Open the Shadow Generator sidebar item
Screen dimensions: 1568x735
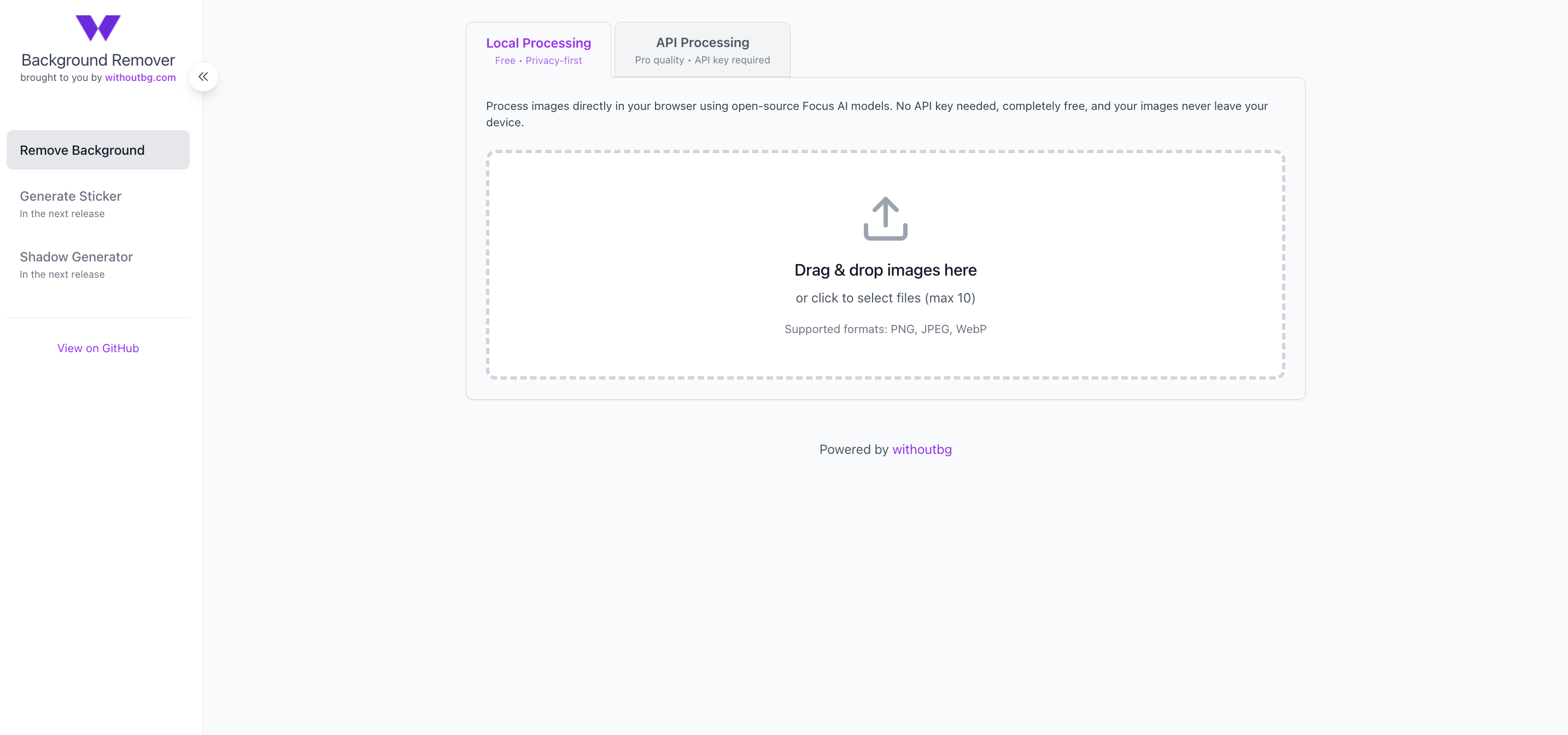(76, 257)
